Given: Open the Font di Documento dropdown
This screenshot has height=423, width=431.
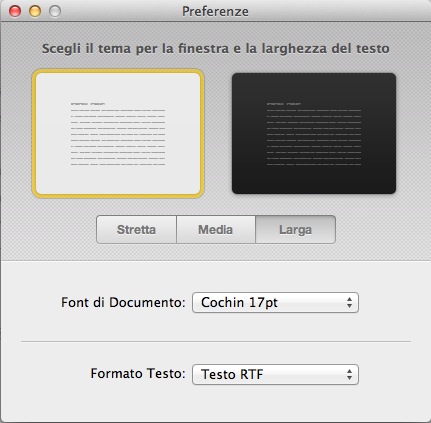Looking at the screenshot, I should (275, 303).
